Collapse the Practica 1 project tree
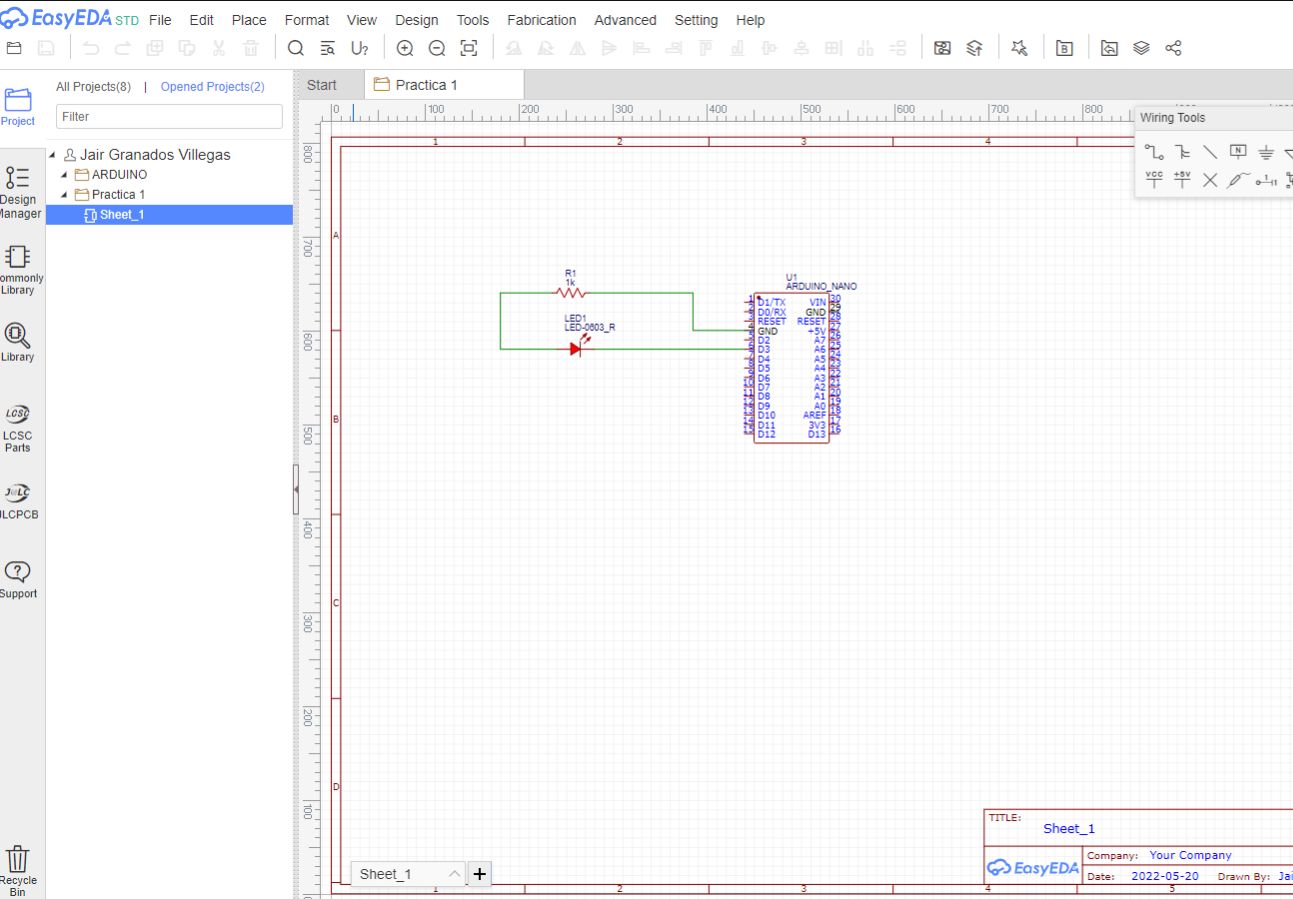The width and height of the screenshot is (1293, 899). 62,194
